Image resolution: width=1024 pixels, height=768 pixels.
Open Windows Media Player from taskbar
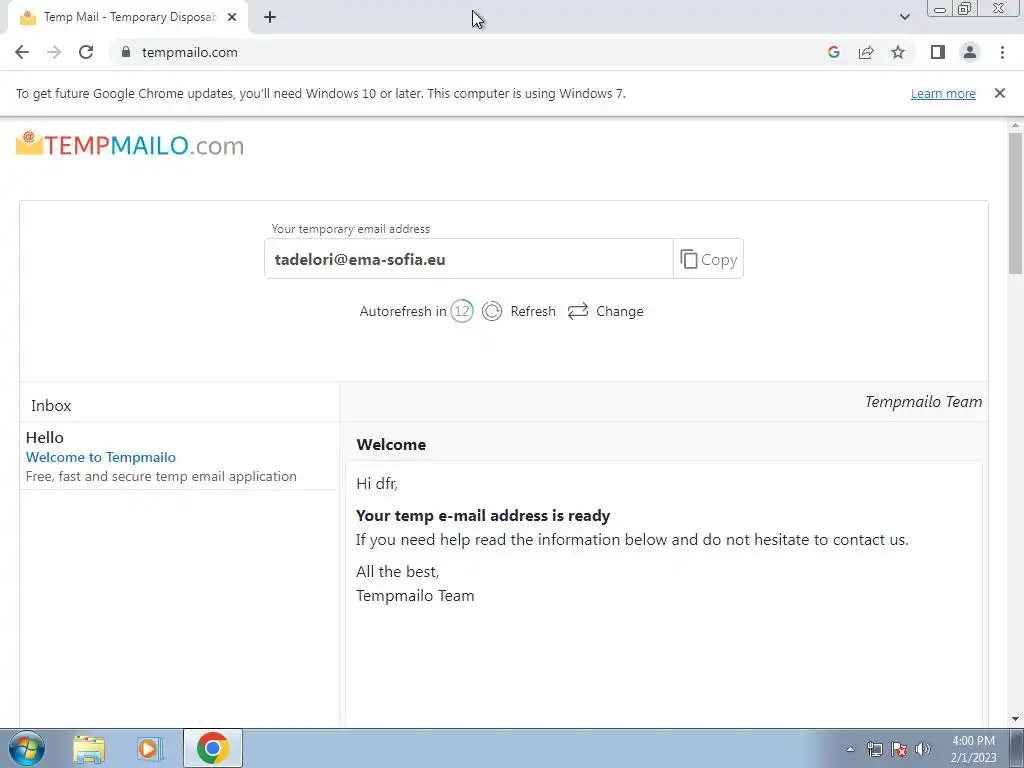click(150, 748)
